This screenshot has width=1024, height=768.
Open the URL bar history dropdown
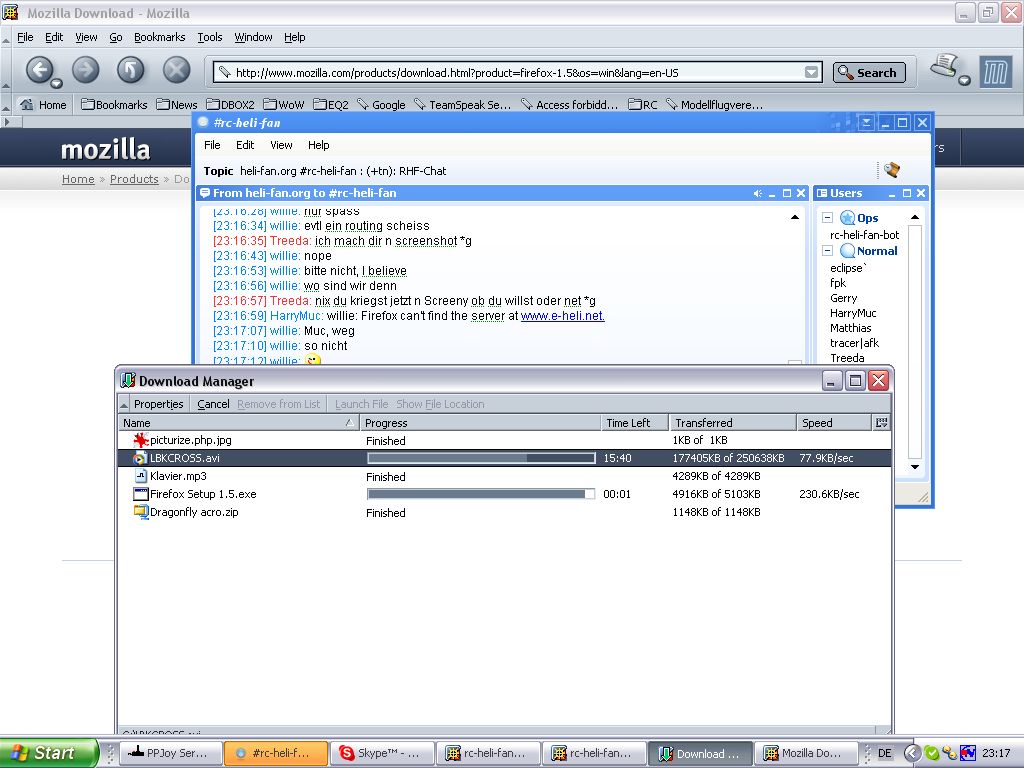pyautogui.click(x=811, y=72)
